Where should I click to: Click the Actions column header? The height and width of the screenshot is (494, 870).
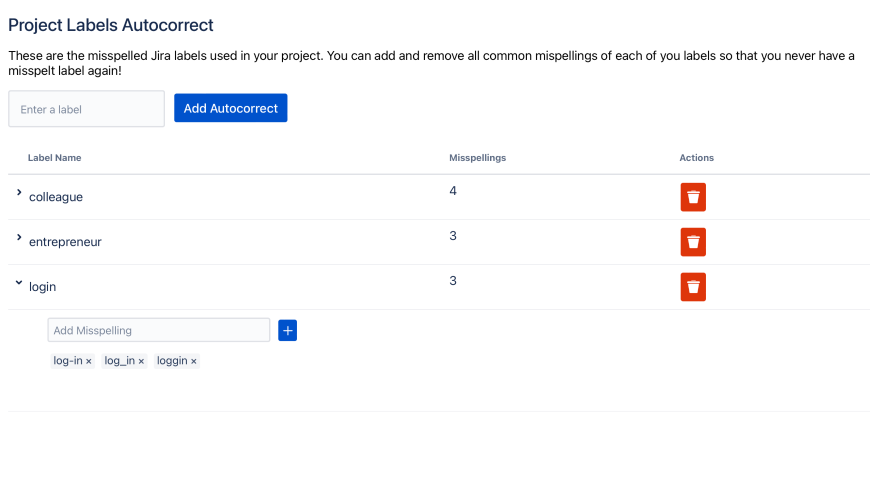(696, 158)
